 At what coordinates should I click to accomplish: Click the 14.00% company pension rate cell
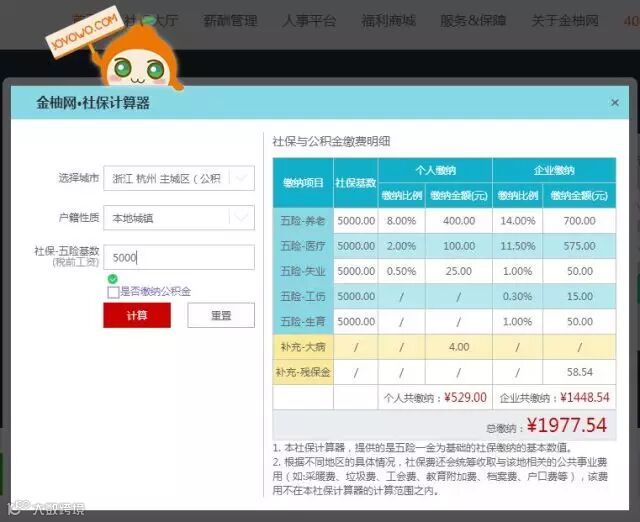[518, 221]
